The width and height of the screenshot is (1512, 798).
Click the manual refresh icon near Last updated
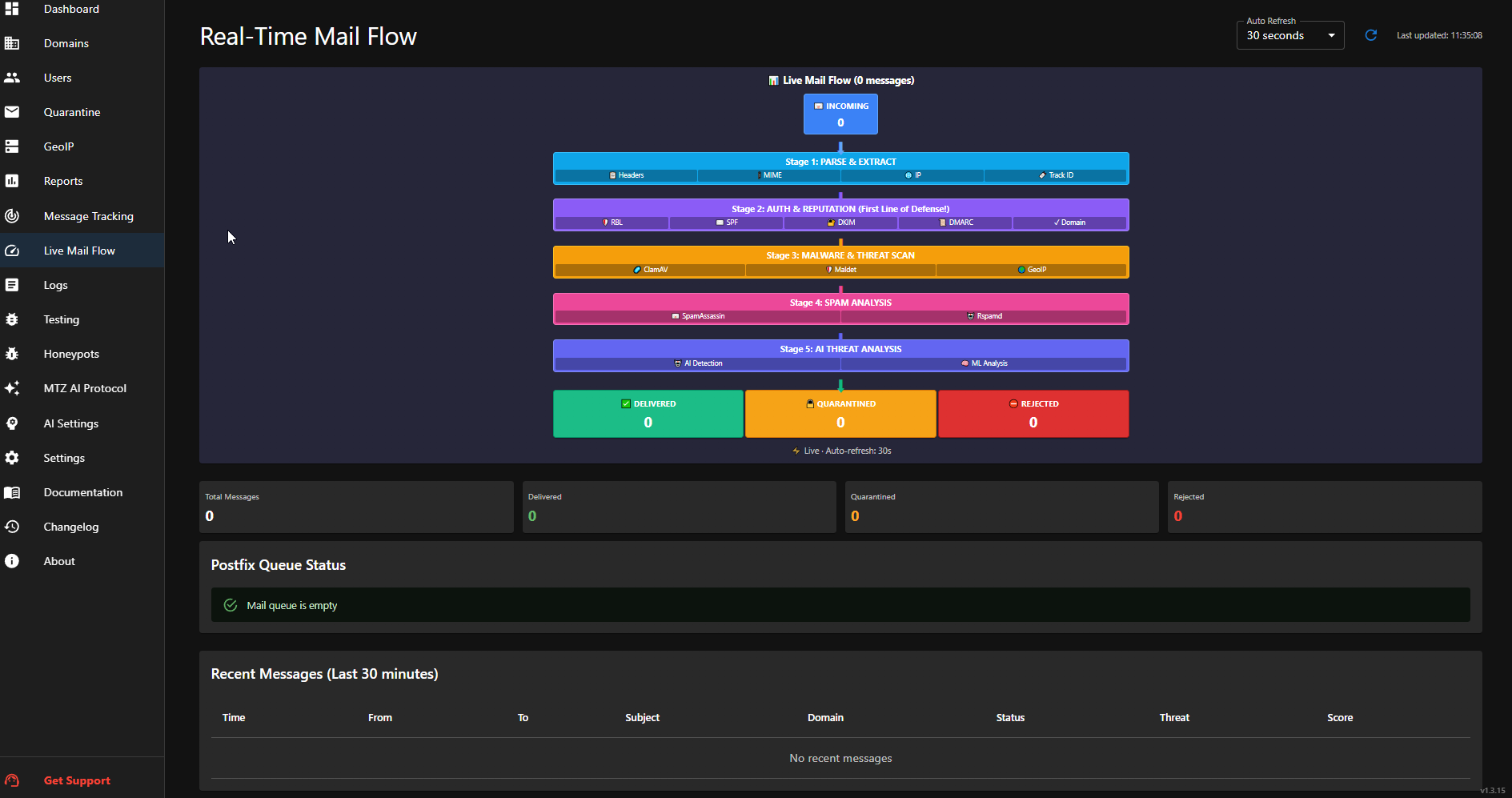click(x=1370, y=35)
